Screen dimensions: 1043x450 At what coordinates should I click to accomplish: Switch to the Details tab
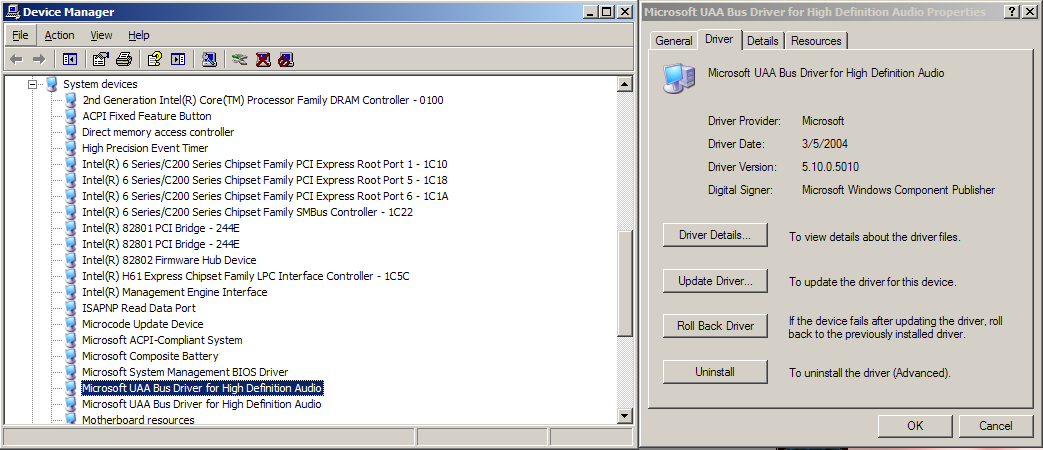(x=762, y=41)
